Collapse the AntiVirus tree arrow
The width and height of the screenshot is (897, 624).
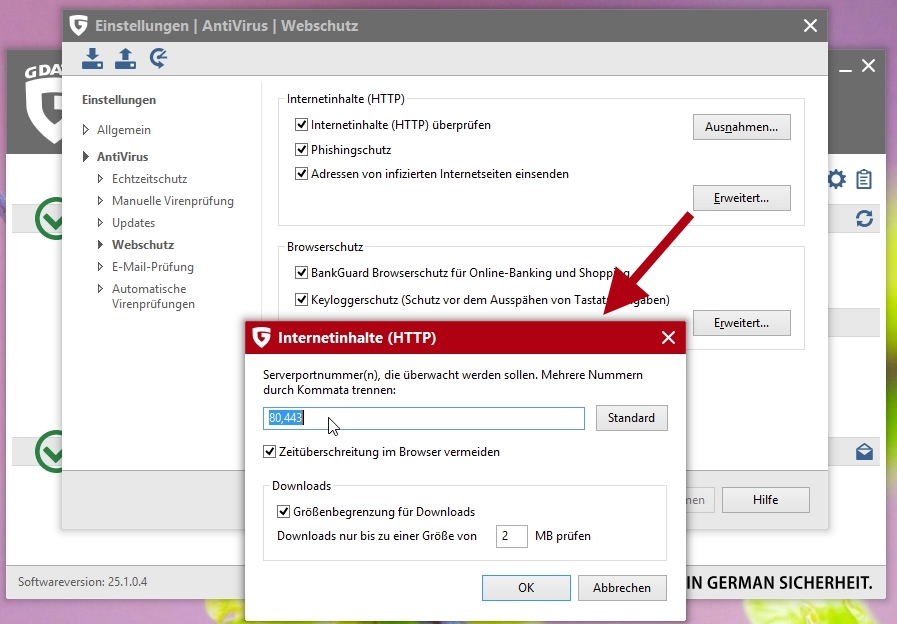pos(86,156)
